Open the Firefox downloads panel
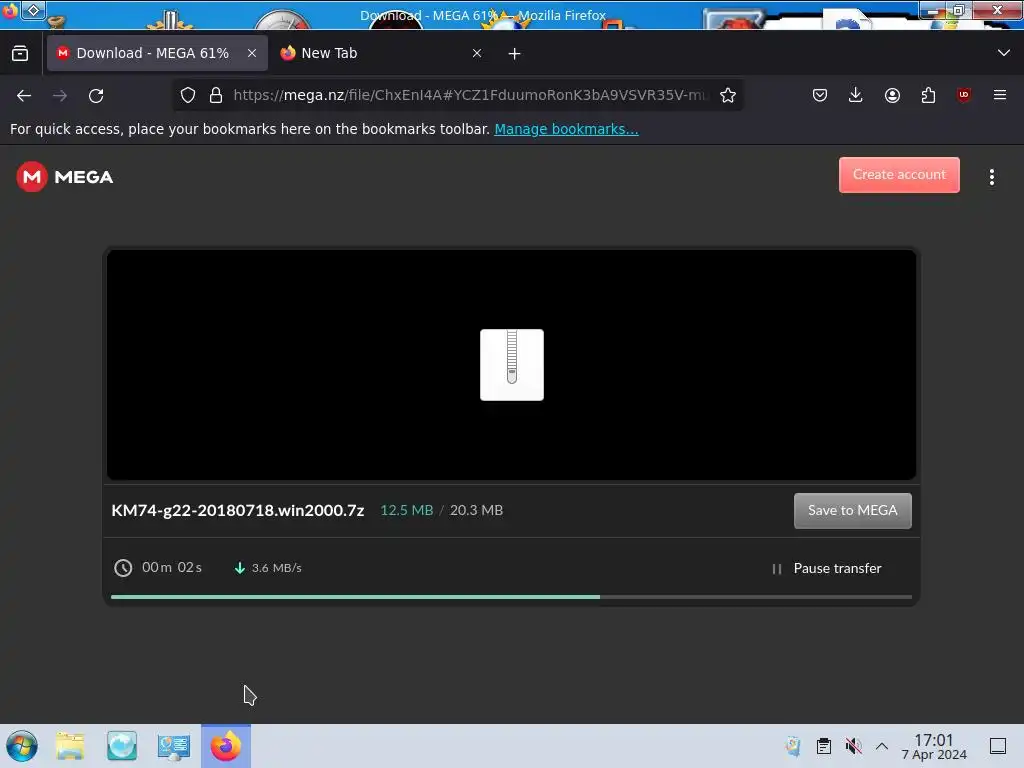 [856, 95]
